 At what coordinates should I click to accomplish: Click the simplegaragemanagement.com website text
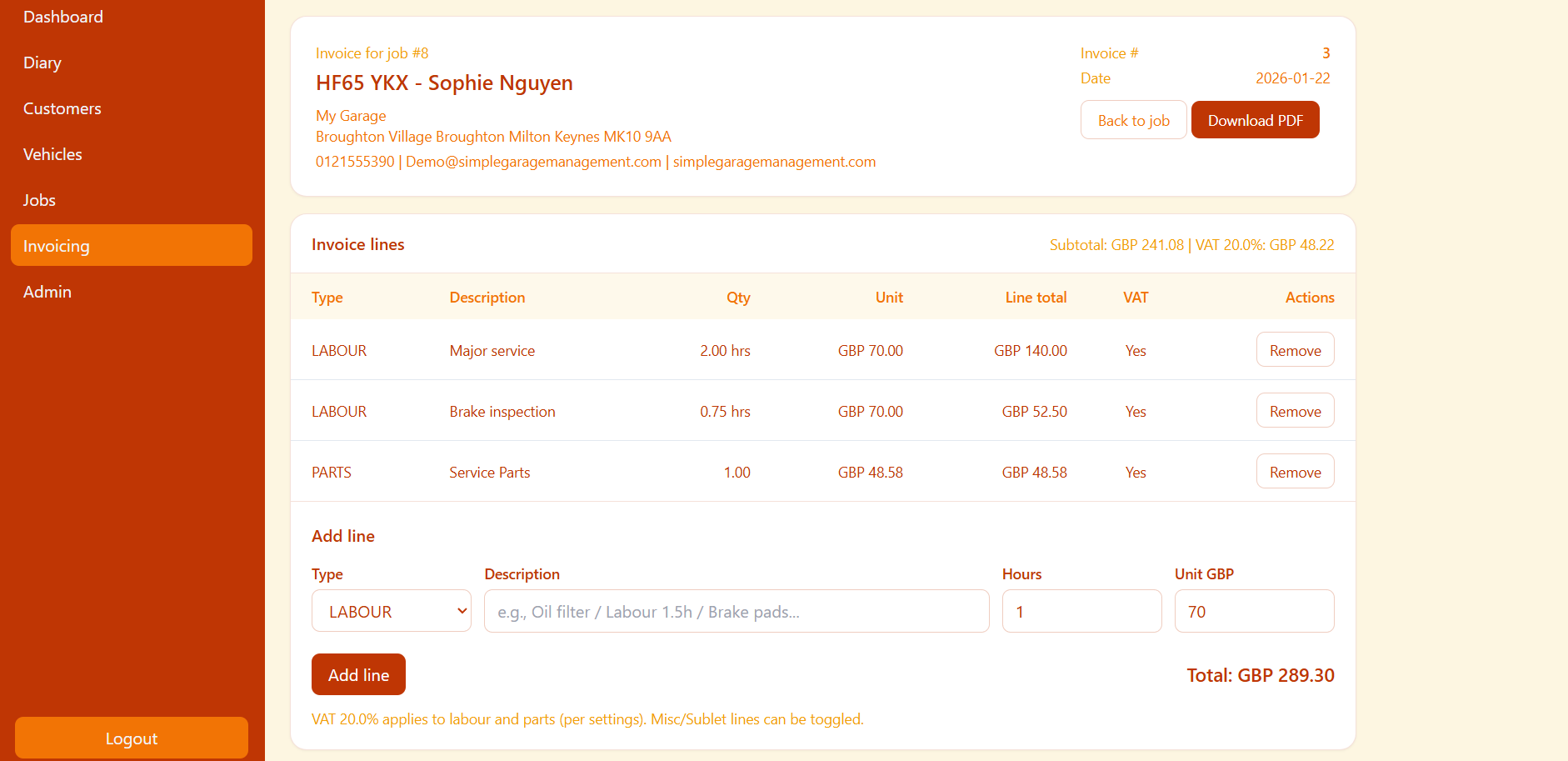click(774, 162)
